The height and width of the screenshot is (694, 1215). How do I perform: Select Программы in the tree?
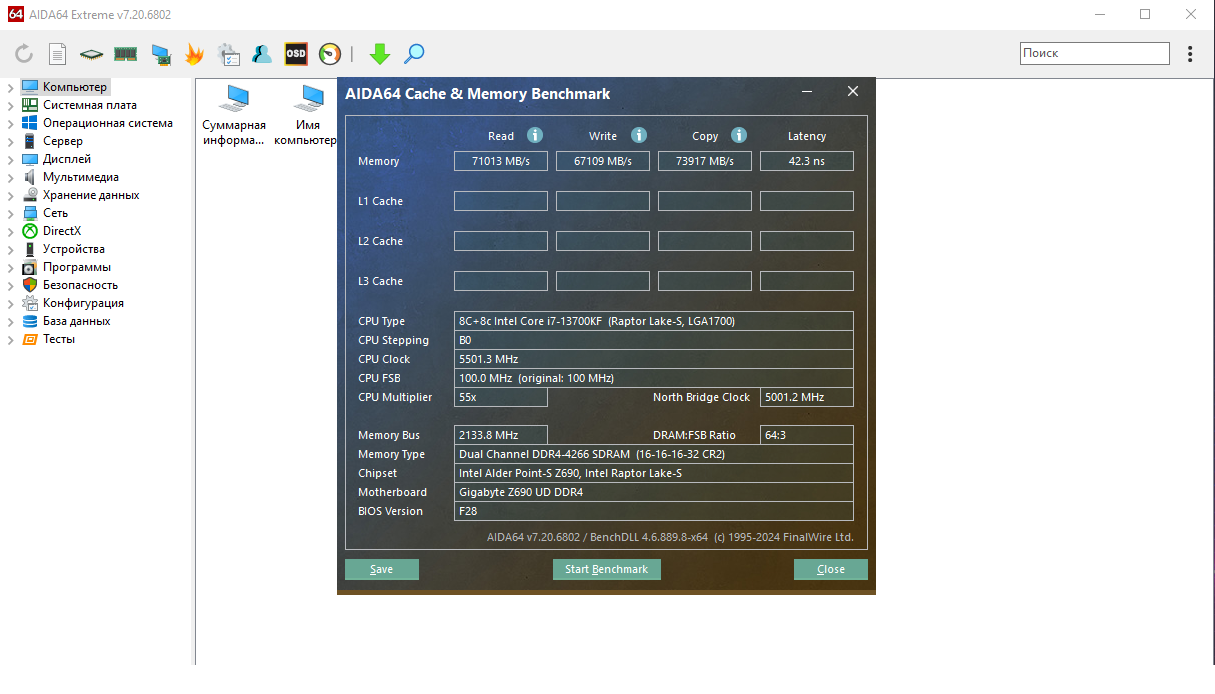pos(77,267)
